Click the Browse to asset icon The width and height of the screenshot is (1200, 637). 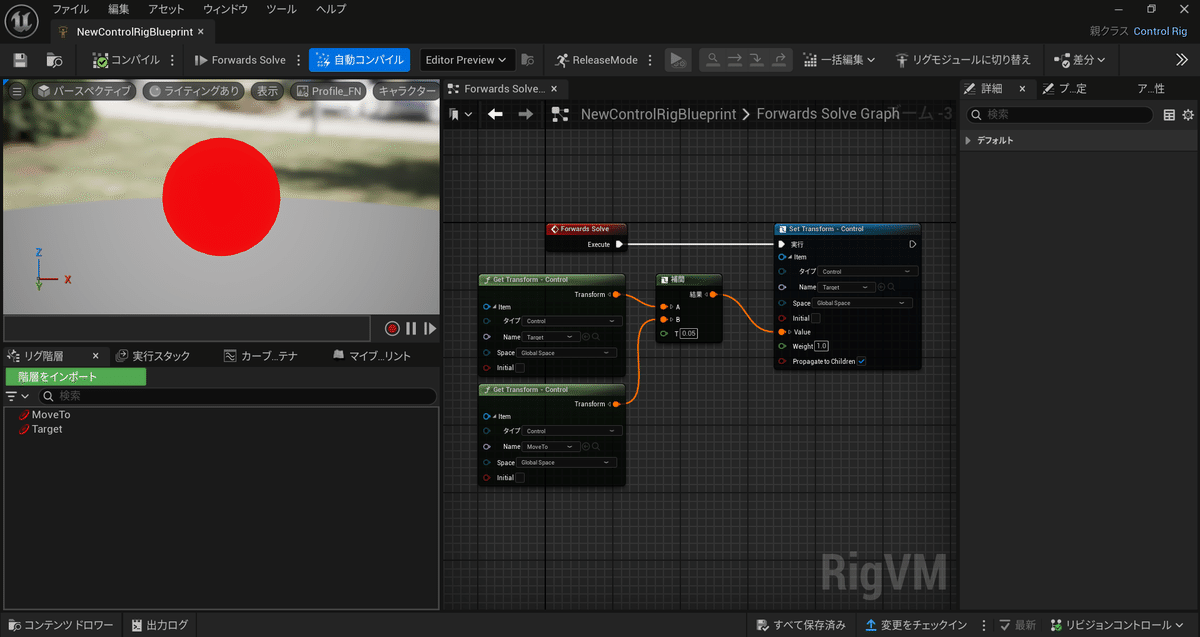pyautogui.click(x=54, y=60)
